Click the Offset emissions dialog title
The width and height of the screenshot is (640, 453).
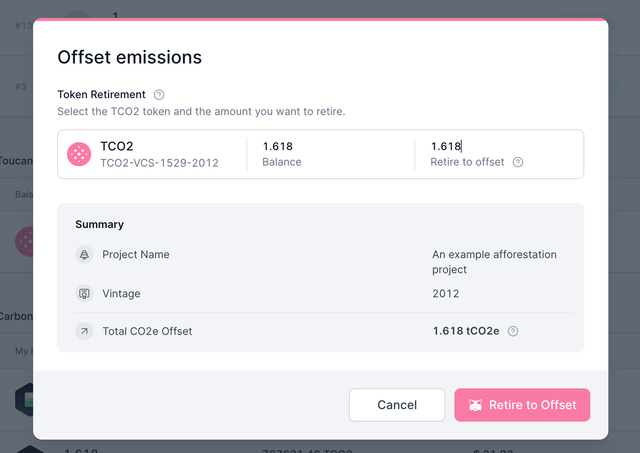[130, 57]
